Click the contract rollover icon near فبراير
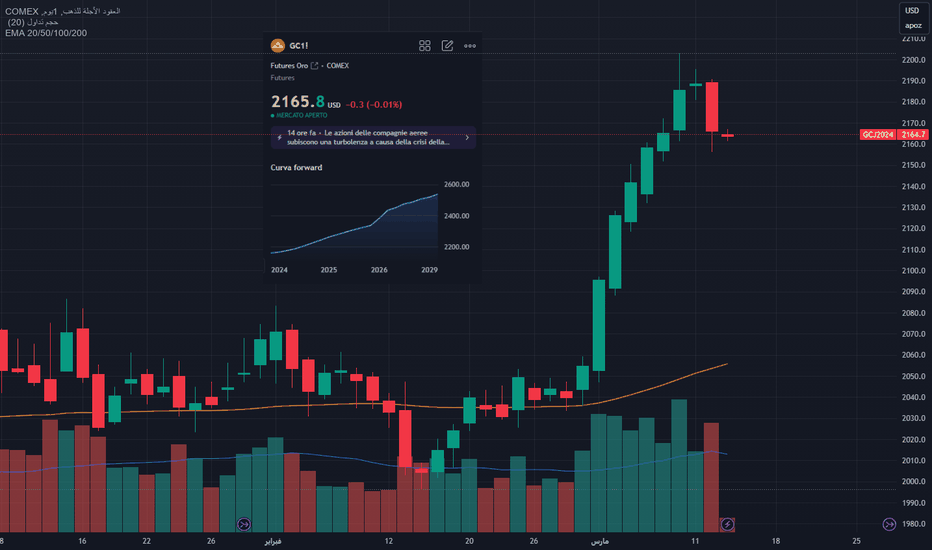This screenshot has height=550, width=932. (x=244, y=524)
